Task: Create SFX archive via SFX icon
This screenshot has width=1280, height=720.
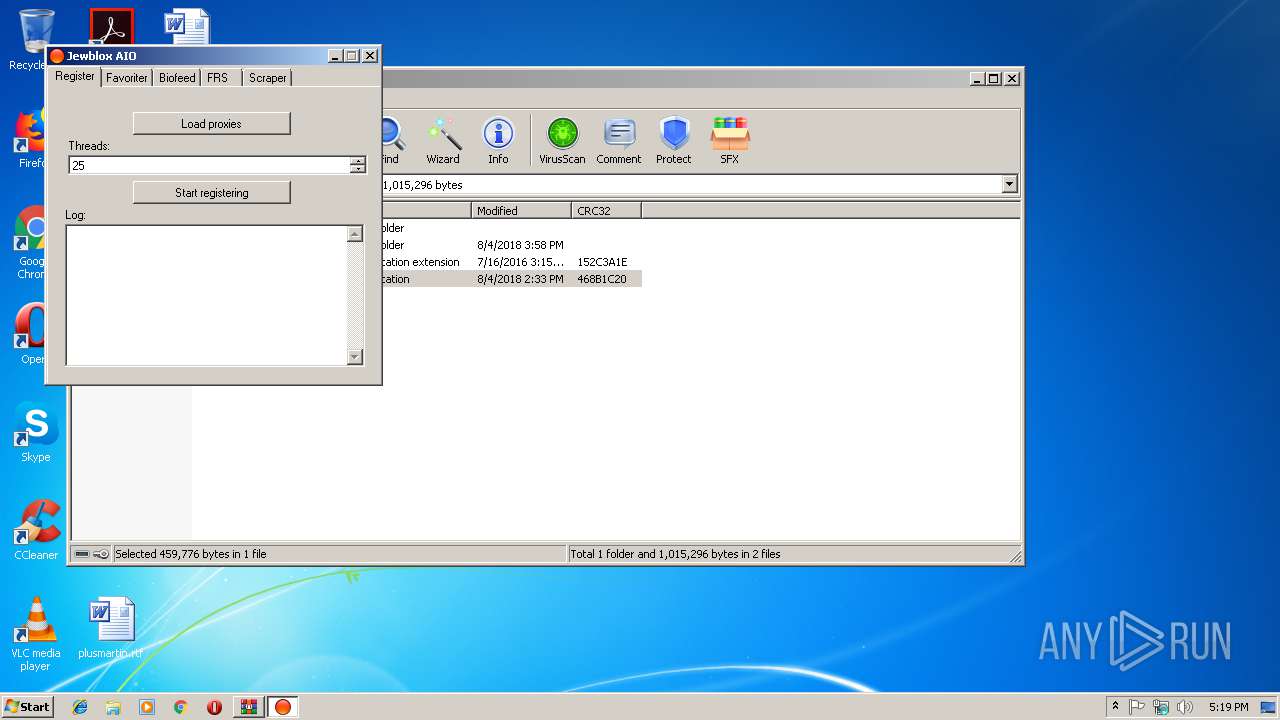Action: pyautogui.click(x=730, y=140)
